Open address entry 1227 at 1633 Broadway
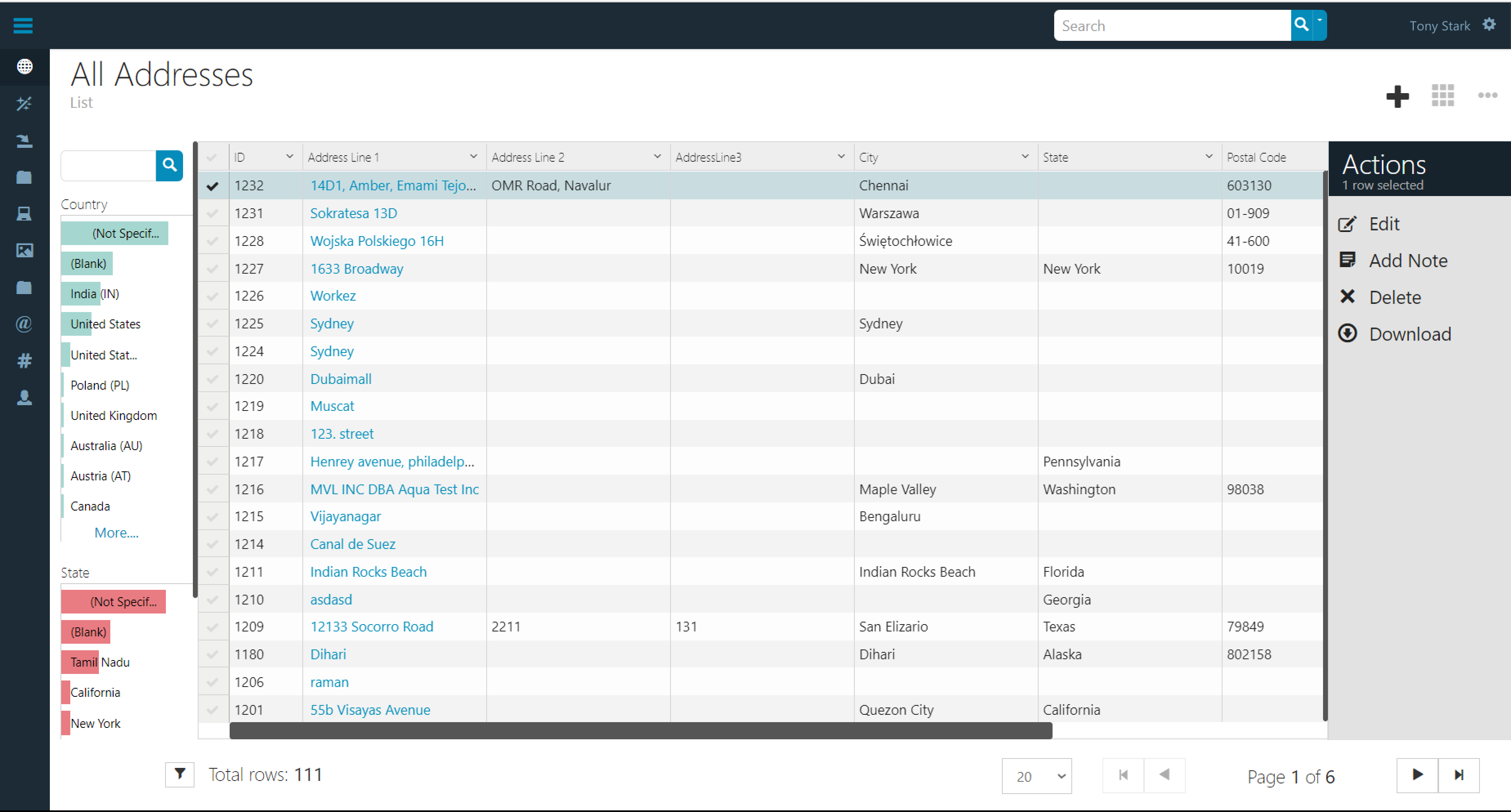The image size is (1511, 812). coord(357,268)
